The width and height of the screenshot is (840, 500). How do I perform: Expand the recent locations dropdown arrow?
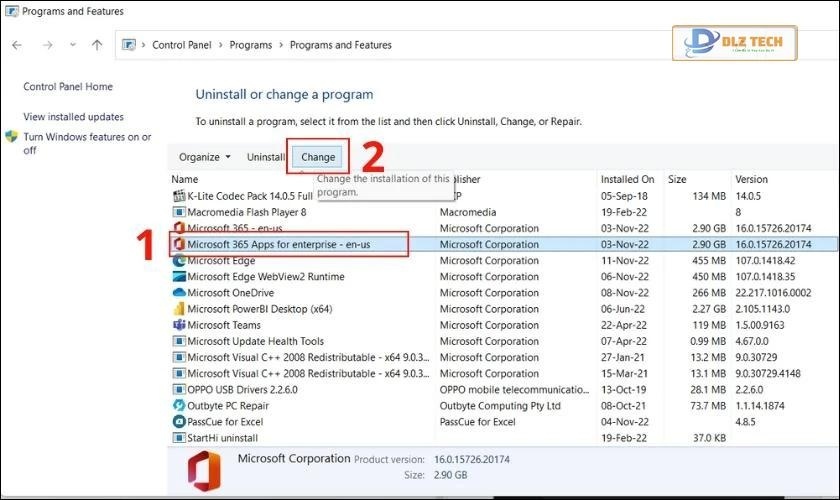pos(72,45)
